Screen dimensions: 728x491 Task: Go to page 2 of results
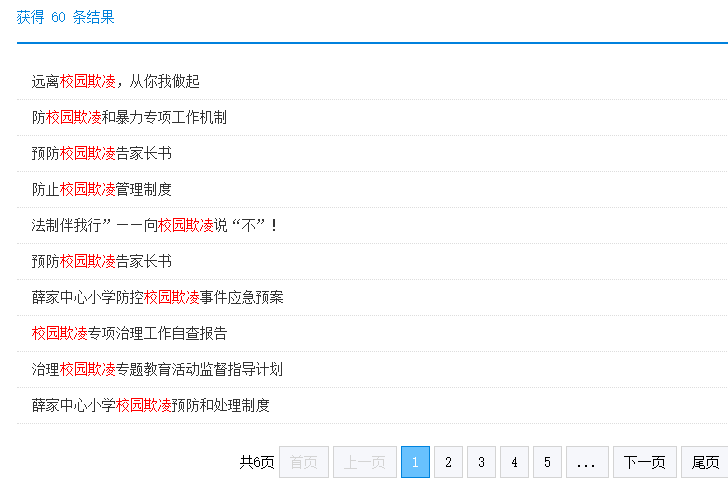tap(448, 462)
